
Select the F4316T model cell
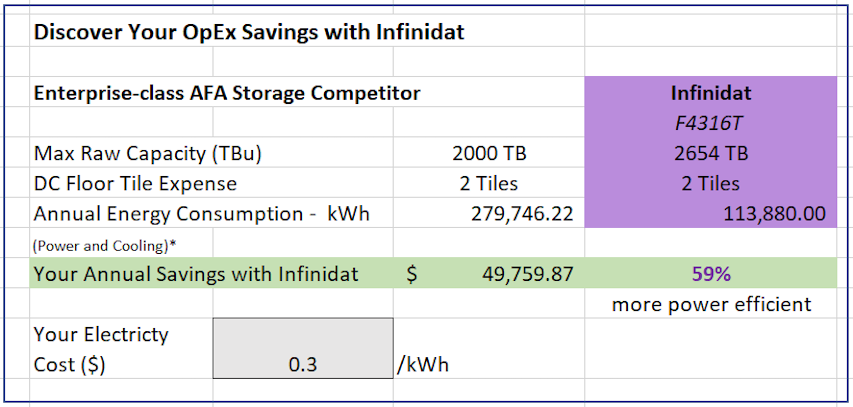tap(711, 124)
